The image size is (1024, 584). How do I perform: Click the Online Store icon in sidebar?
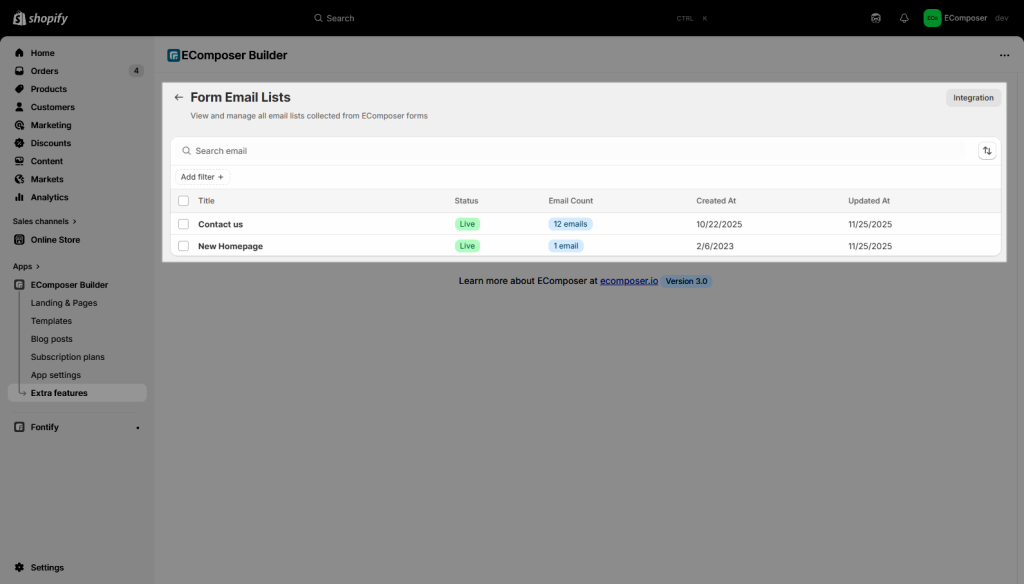pyautogui.click(x=20, y=240)
